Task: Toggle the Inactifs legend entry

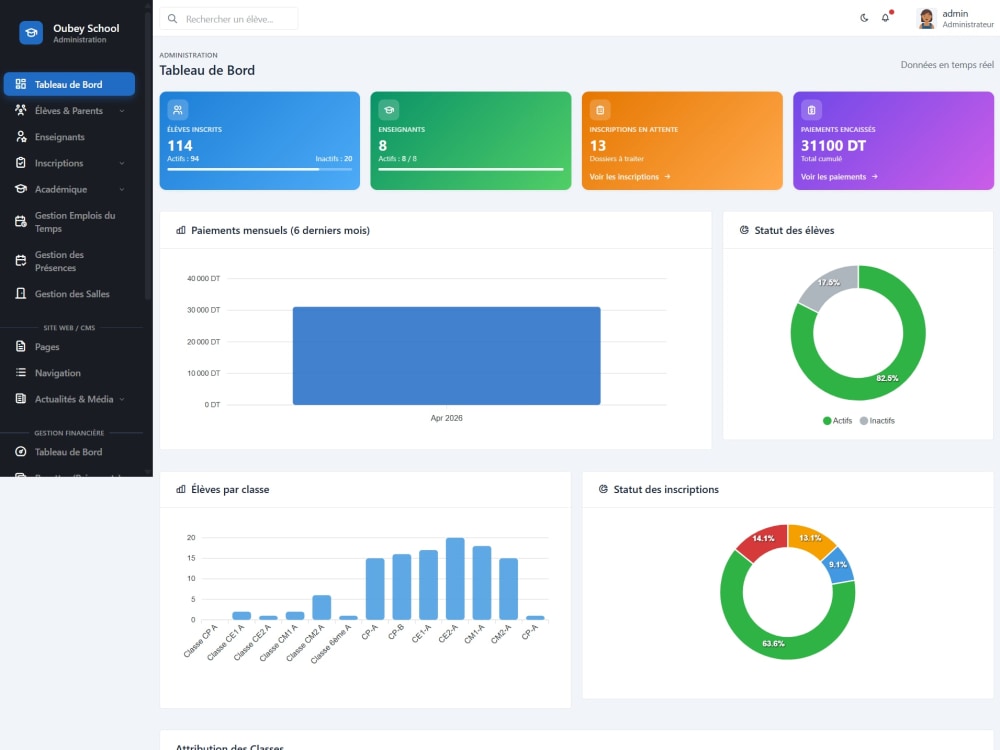Action: pos(878,421)
